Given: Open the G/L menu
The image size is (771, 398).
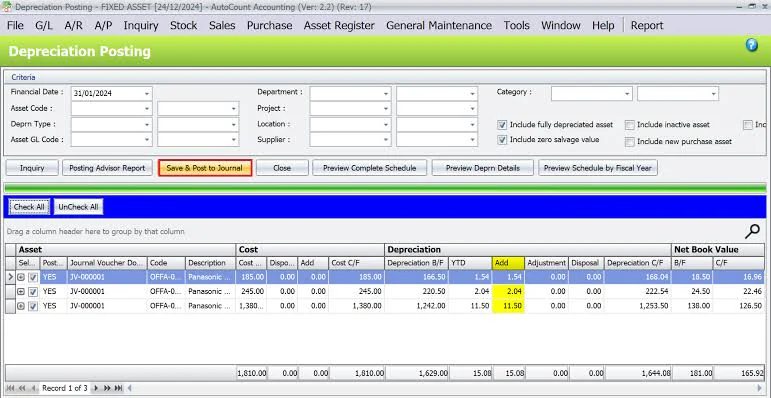Looking at the screenshot, I should tap(44, 26).
